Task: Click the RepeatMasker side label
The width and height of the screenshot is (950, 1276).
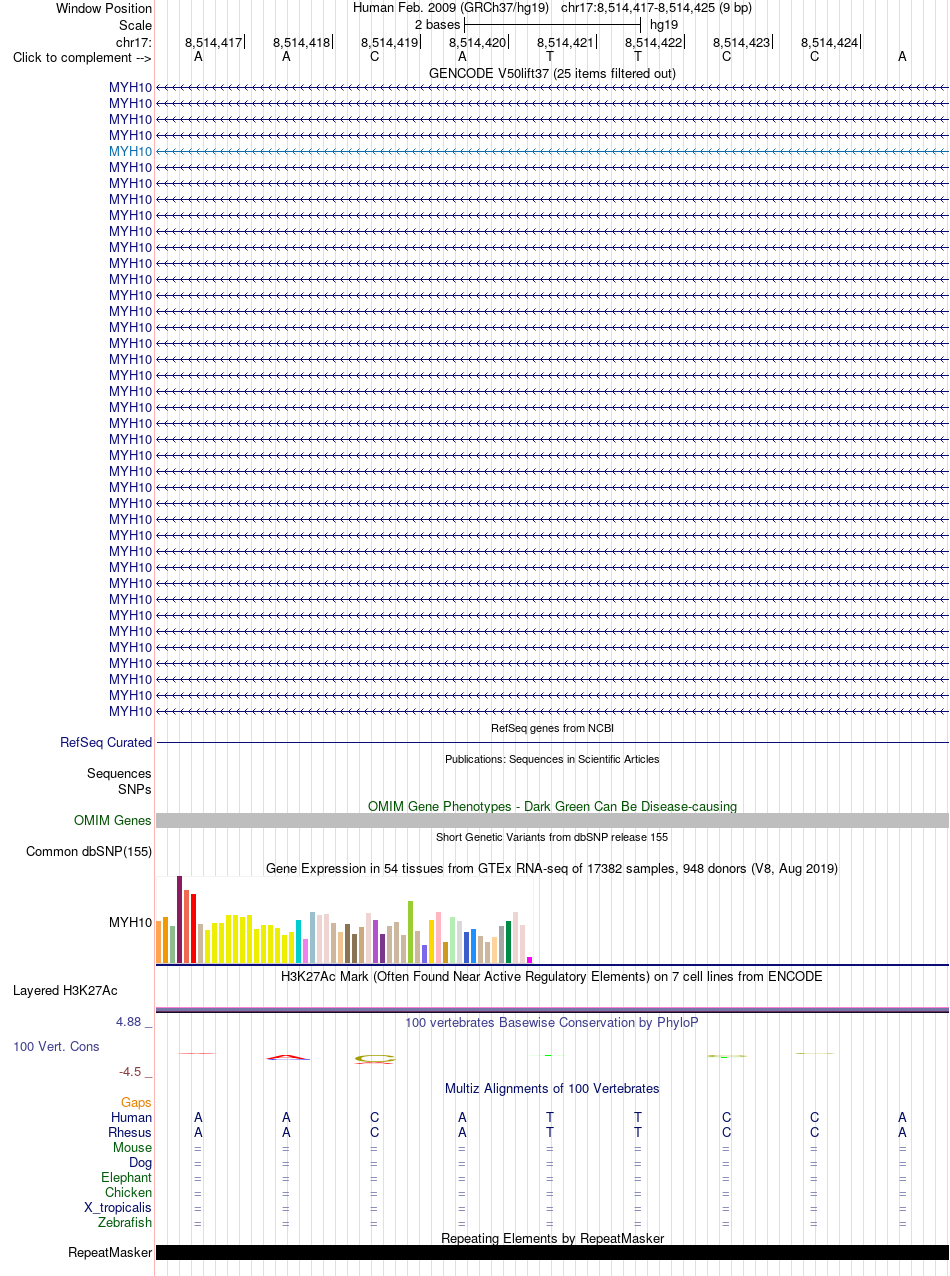Action: click(110, 1253)
